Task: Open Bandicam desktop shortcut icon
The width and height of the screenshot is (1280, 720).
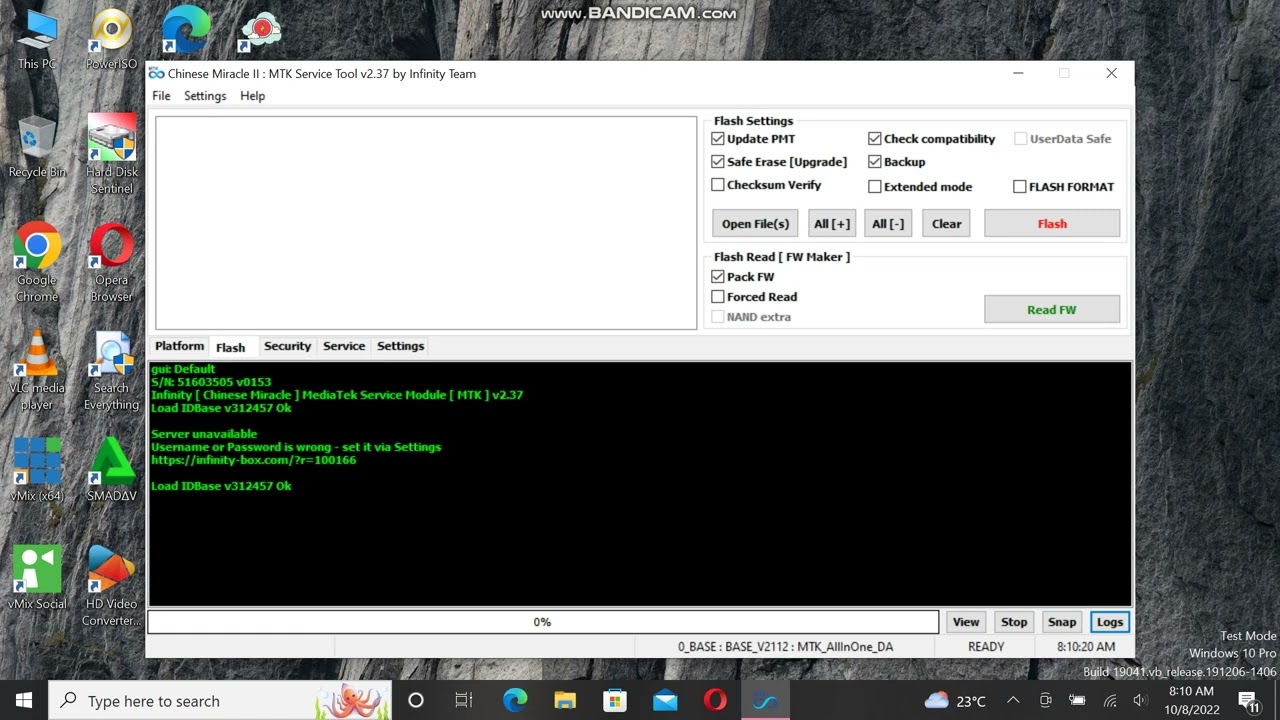Action: pyautogui.click(x=260, y=30)
